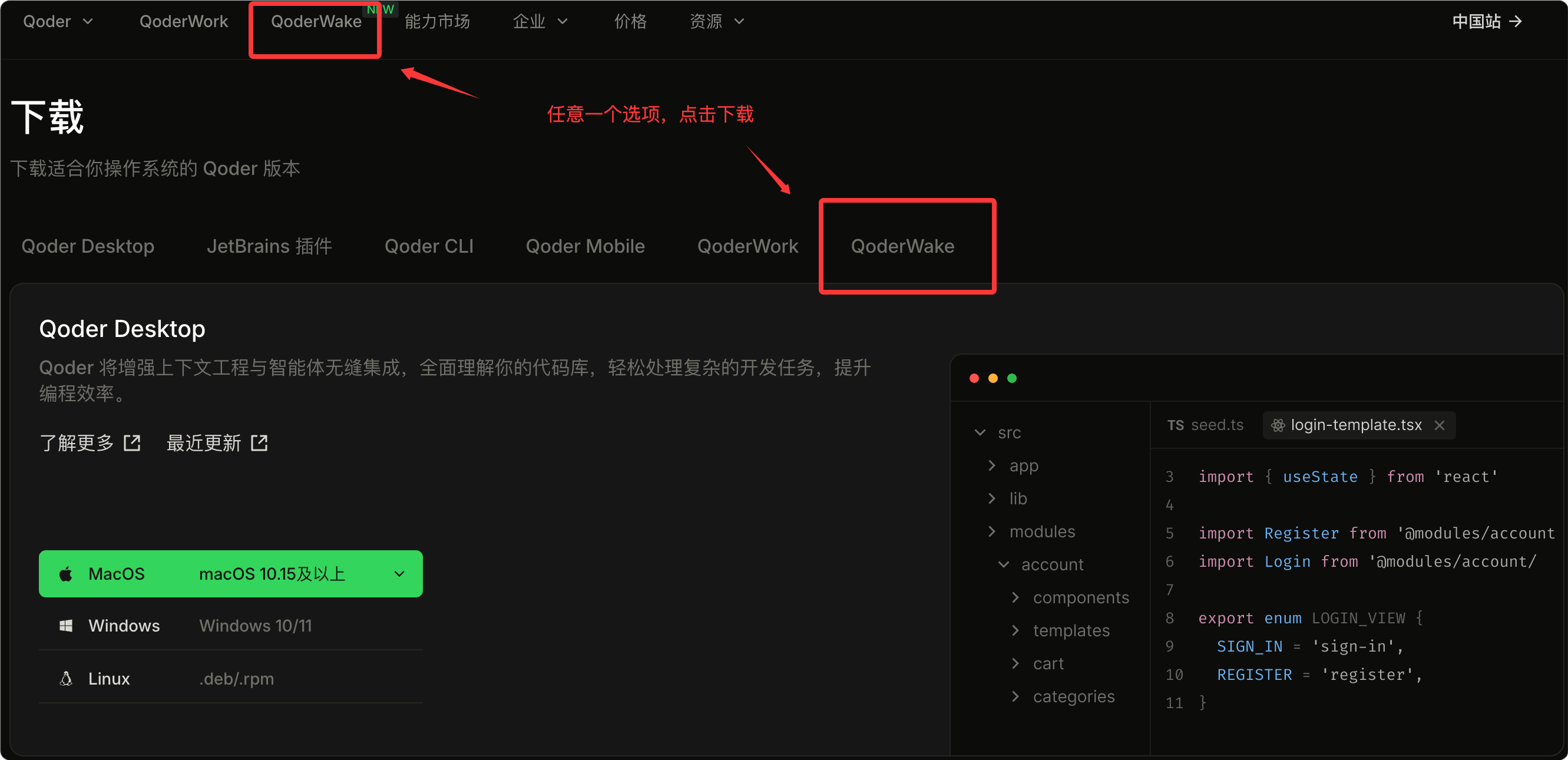Screen dimensions: 1568x760
Task: Open the 最近更新 link
Action: click(217, 442)
